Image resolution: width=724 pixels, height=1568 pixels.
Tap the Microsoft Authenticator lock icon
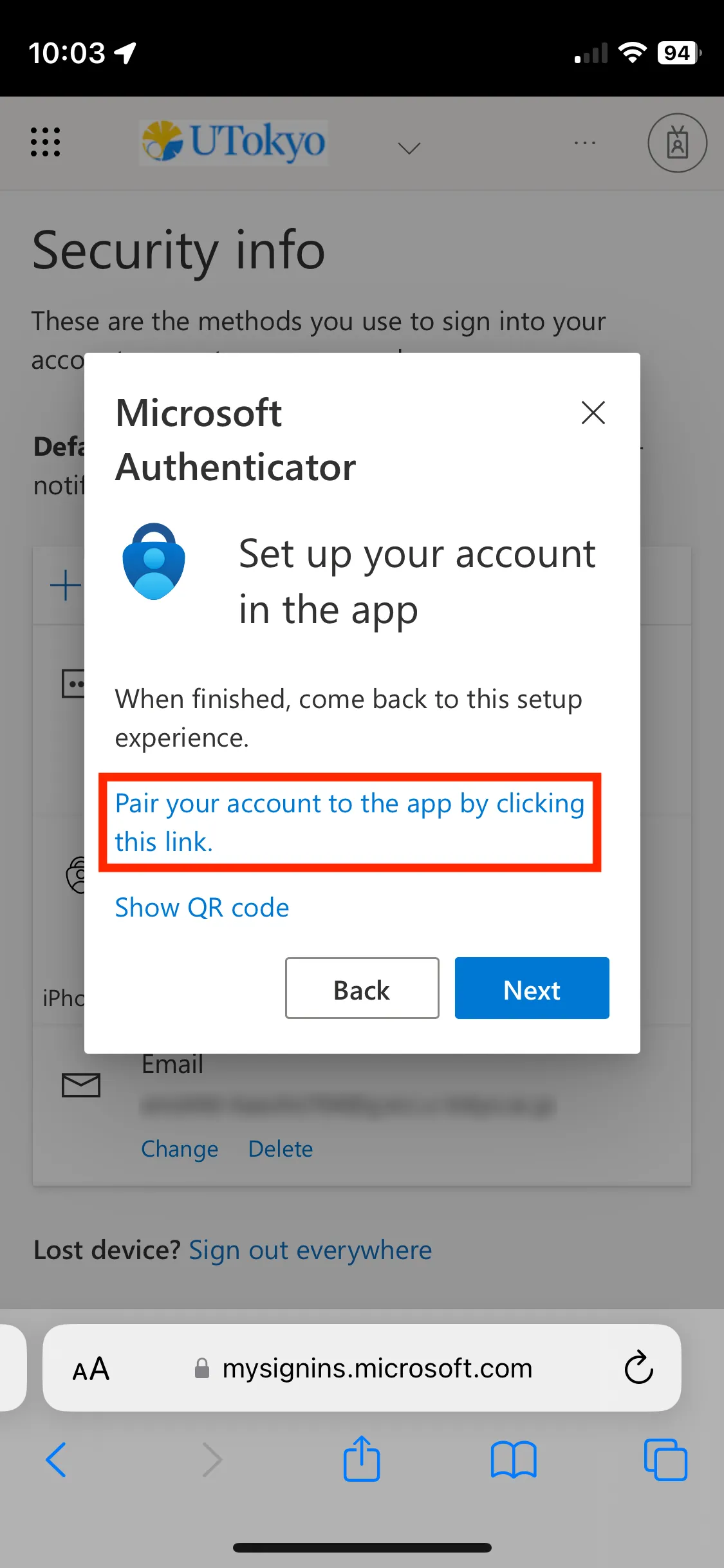[x=154, y=561]
